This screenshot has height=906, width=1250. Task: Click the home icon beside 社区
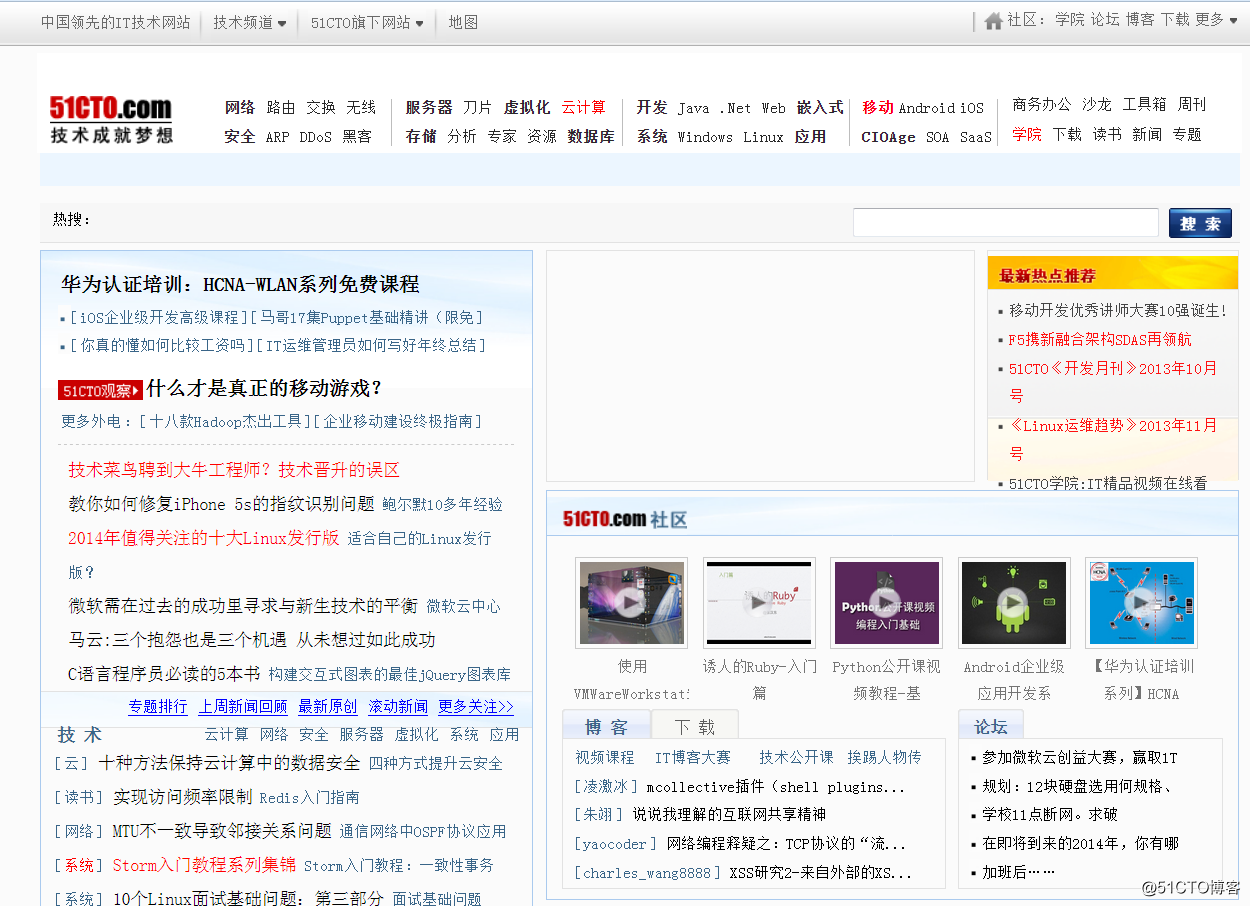(x=993, y=20)
